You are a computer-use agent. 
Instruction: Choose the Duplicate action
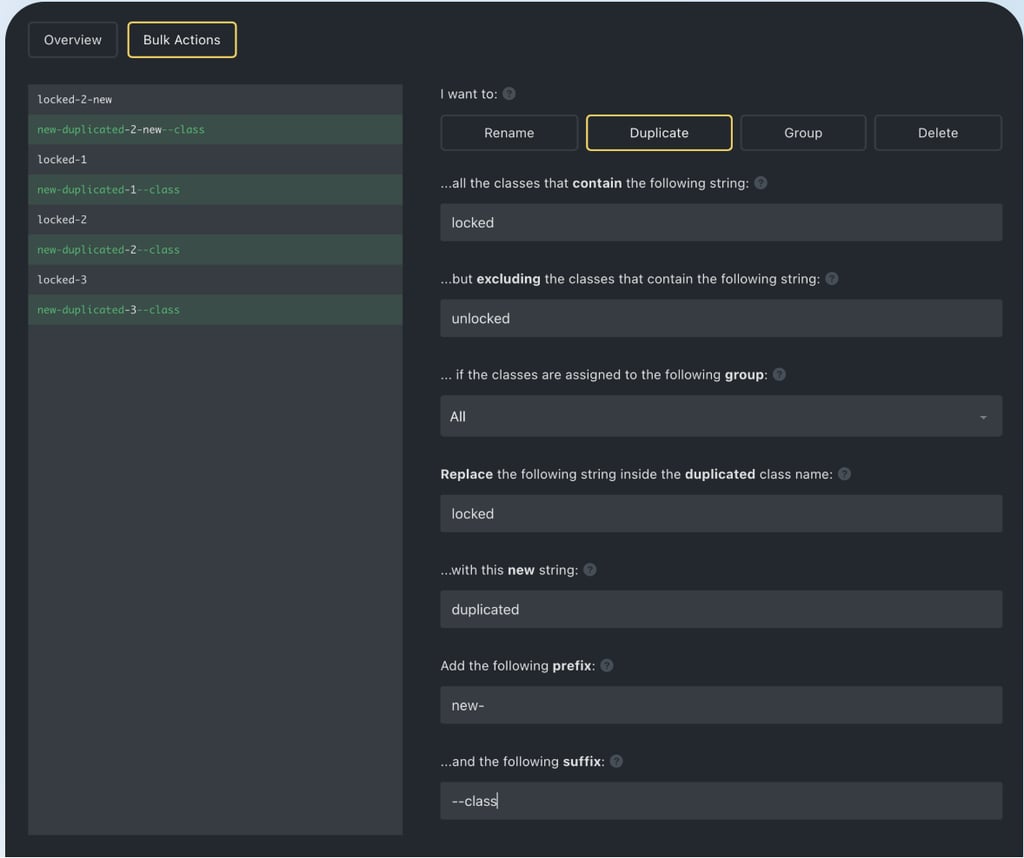pos(659,133)
